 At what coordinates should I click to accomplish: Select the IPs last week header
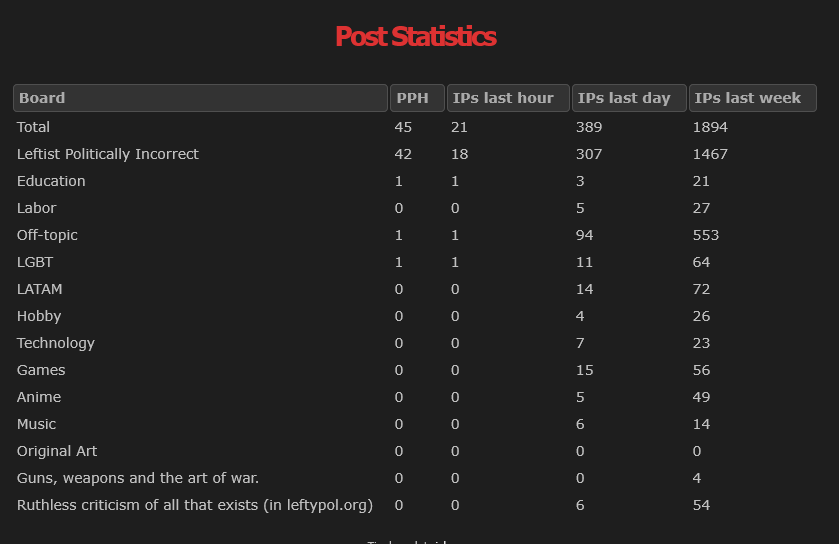click(753, 98)
